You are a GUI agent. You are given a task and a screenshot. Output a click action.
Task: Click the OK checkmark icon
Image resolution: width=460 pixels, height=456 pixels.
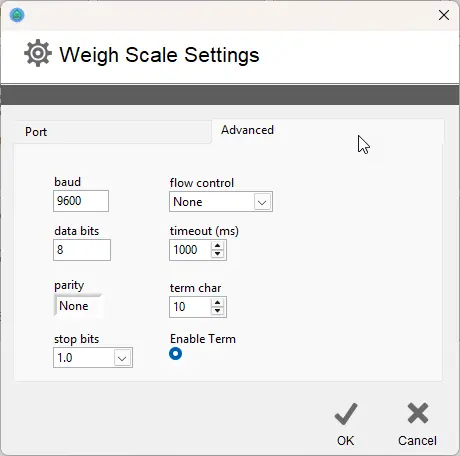coord(346,414)
